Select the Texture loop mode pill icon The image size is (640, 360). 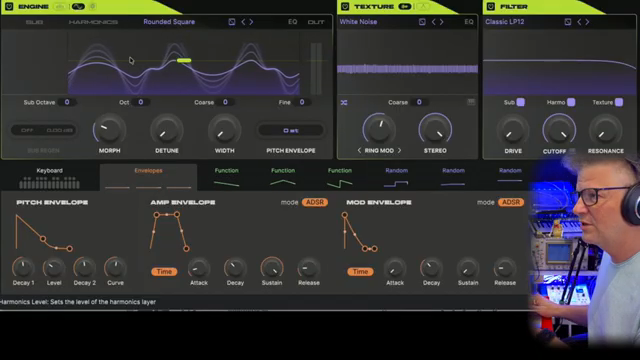click(405, 7)
